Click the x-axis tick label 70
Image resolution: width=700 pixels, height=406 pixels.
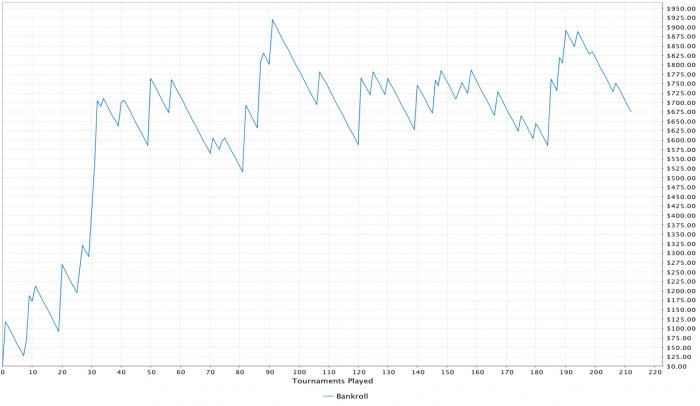(x=210, y=372)
